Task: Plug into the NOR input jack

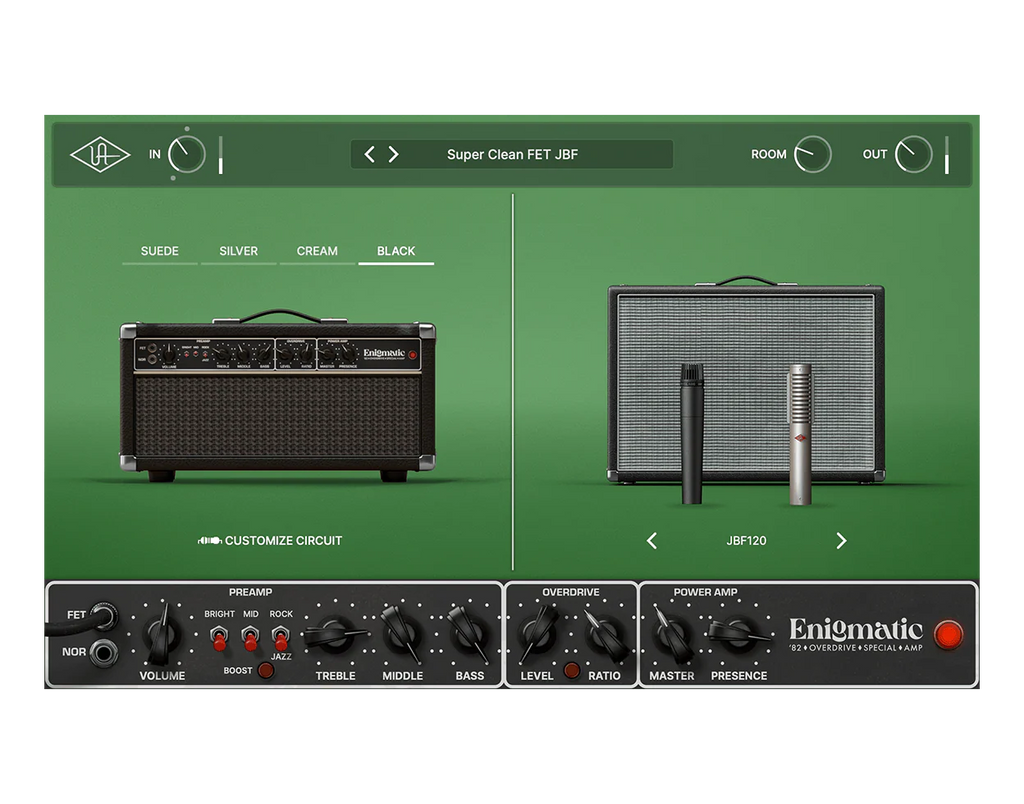Action: [x=103, y=652]
